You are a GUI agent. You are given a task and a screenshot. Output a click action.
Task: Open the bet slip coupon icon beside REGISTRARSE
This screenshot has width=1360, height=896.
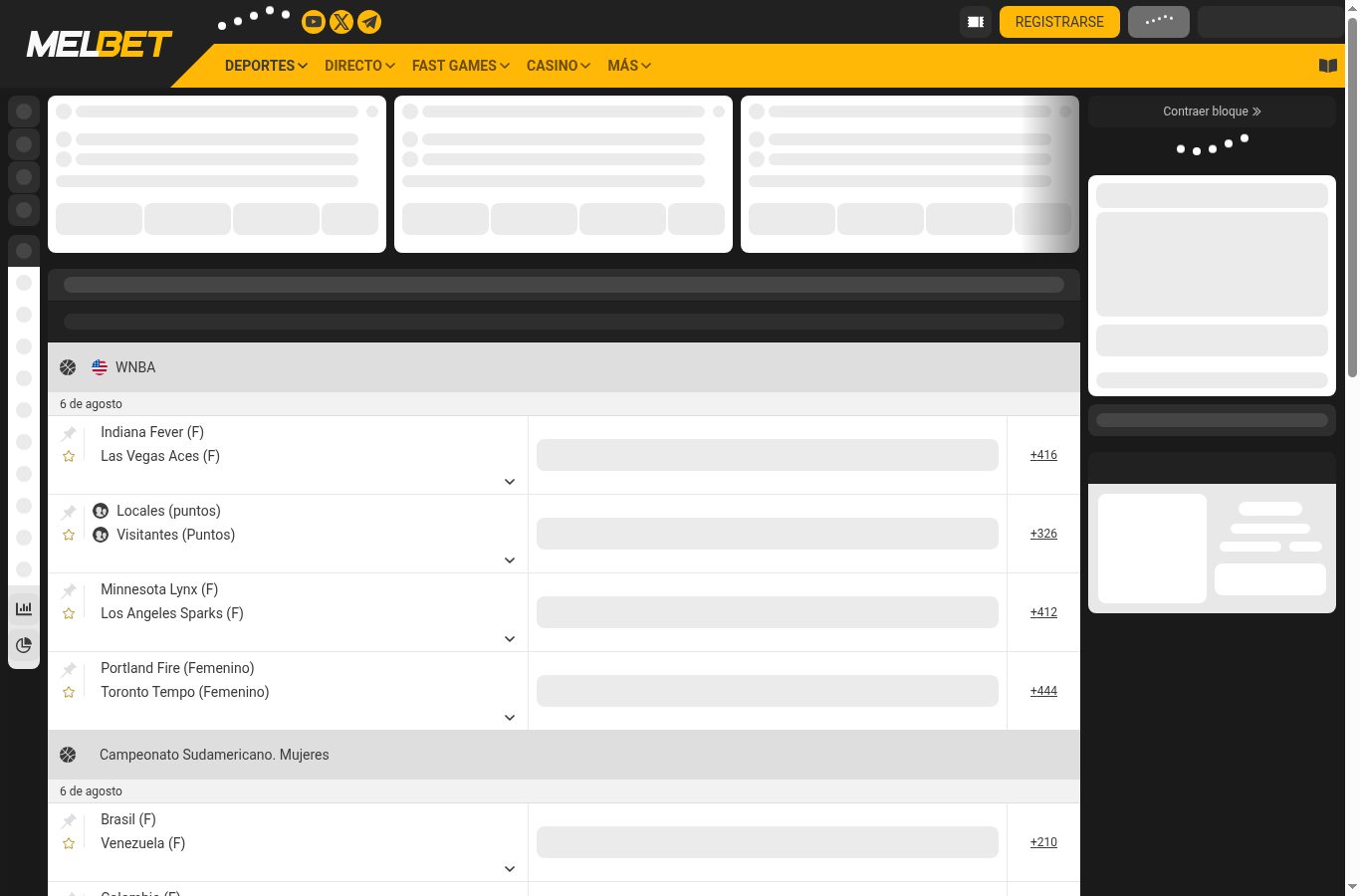pyautogui.click(x=976, y=22)
